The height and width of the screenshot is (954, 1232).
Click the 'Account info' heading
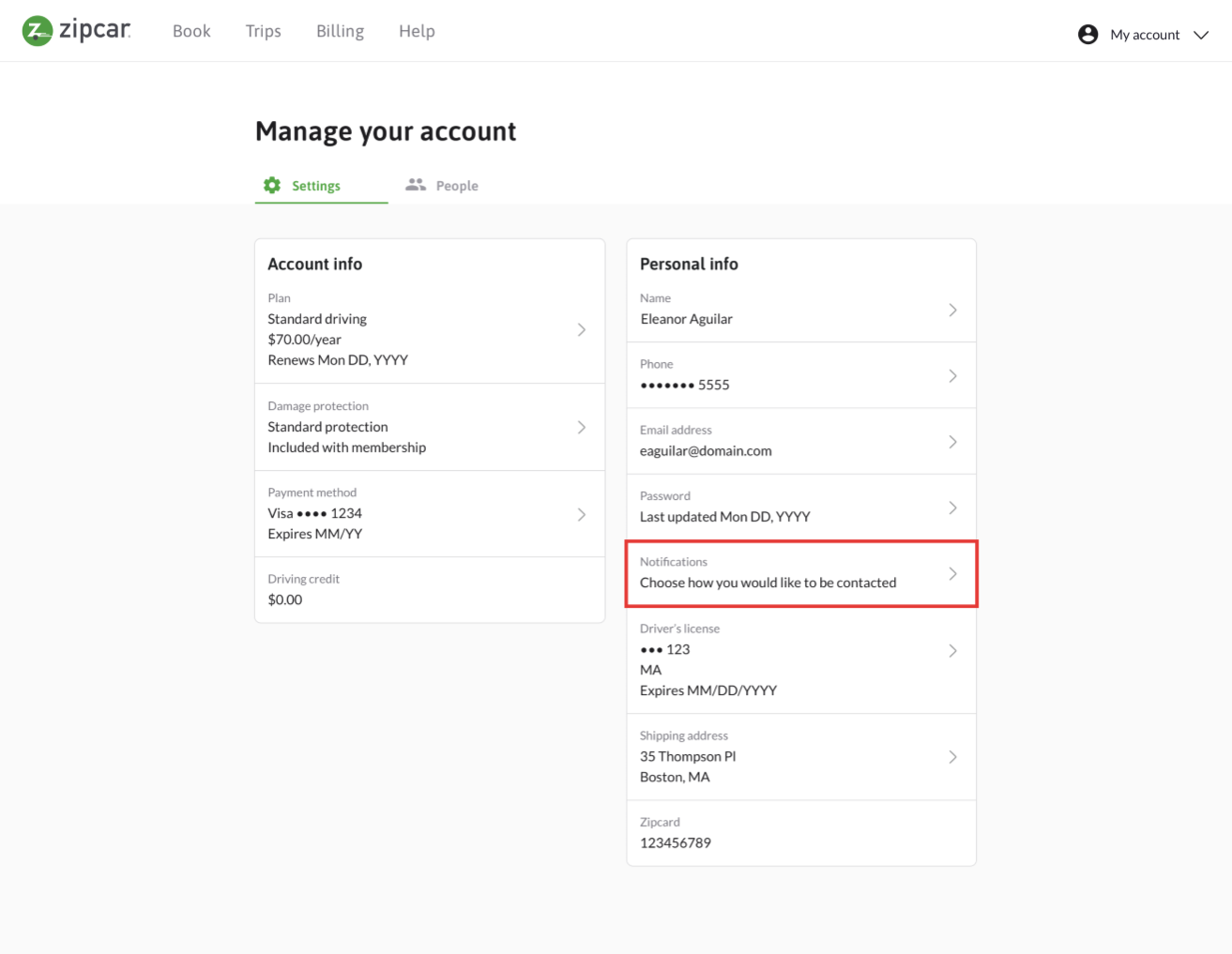314,264
